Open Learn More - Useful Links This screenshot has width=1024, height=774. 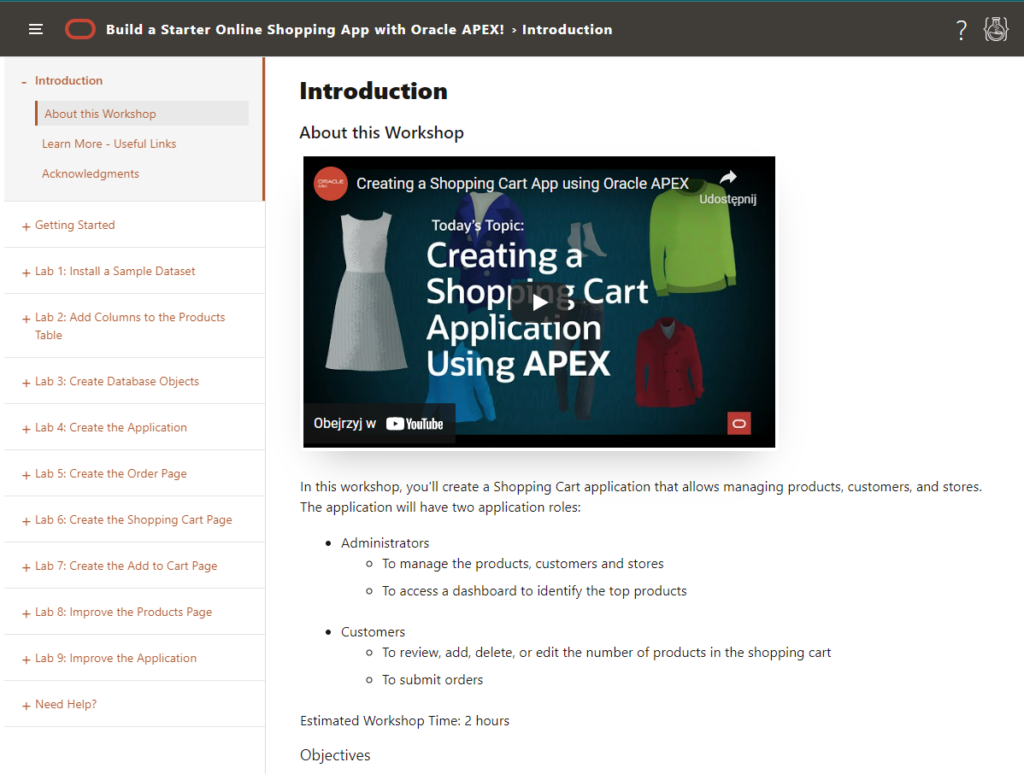pyautogui.click(x=109, y=144)
